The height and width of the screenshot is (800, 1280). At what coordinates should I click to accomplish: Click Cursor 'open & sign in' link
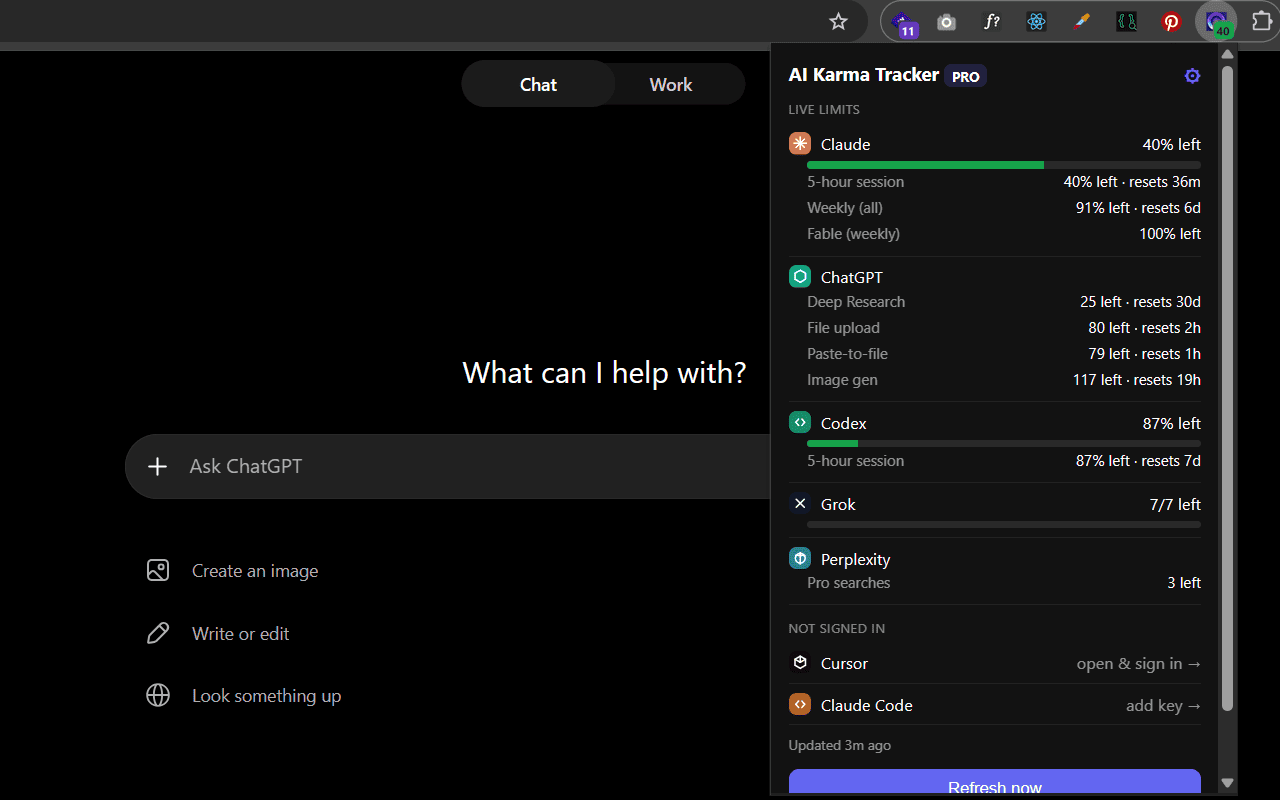point(1139,663)
